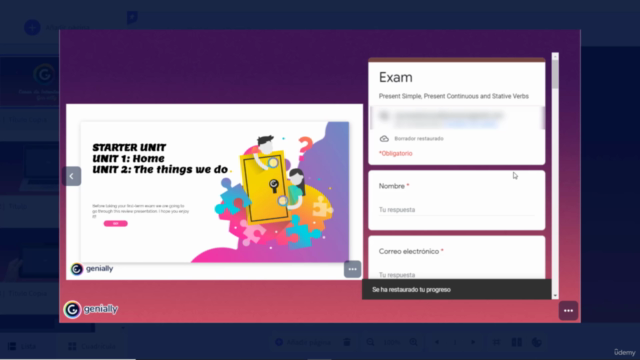Click the 'Título Copia' page label near the top
The width and height of the screenshot is (640, 360).
tap(28, 120)
